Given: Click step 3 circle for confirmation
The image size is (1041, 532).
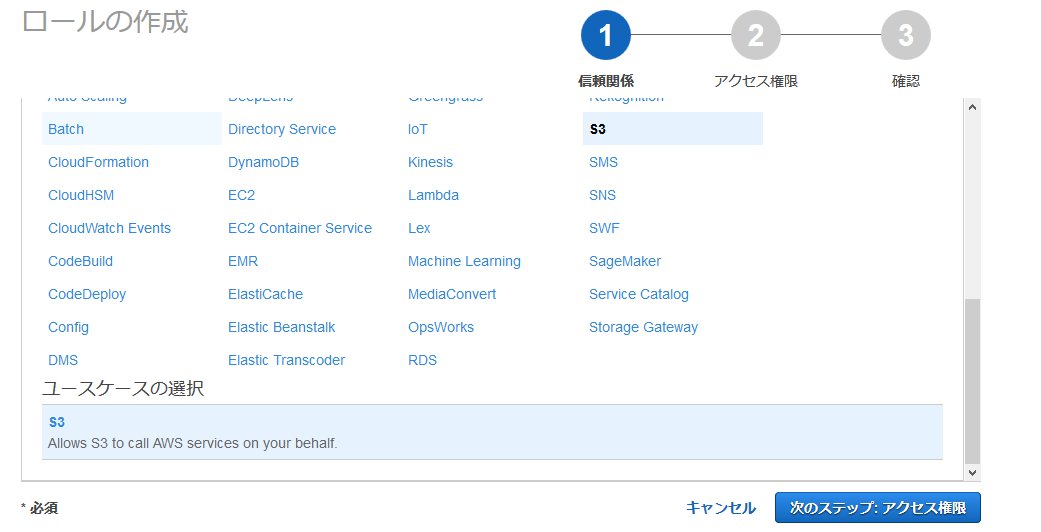Looking at the screenshot, I should tap(905, 37).
